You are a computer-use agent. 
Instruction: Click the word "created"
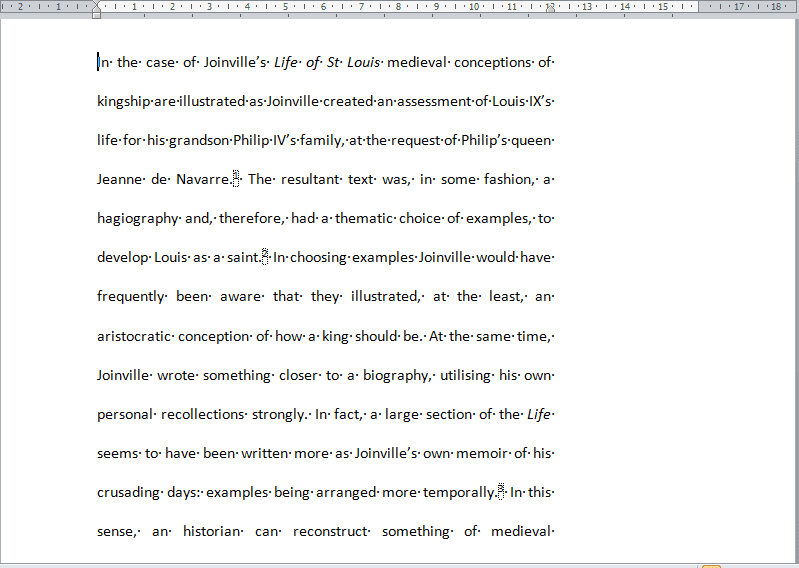point(348,101)
